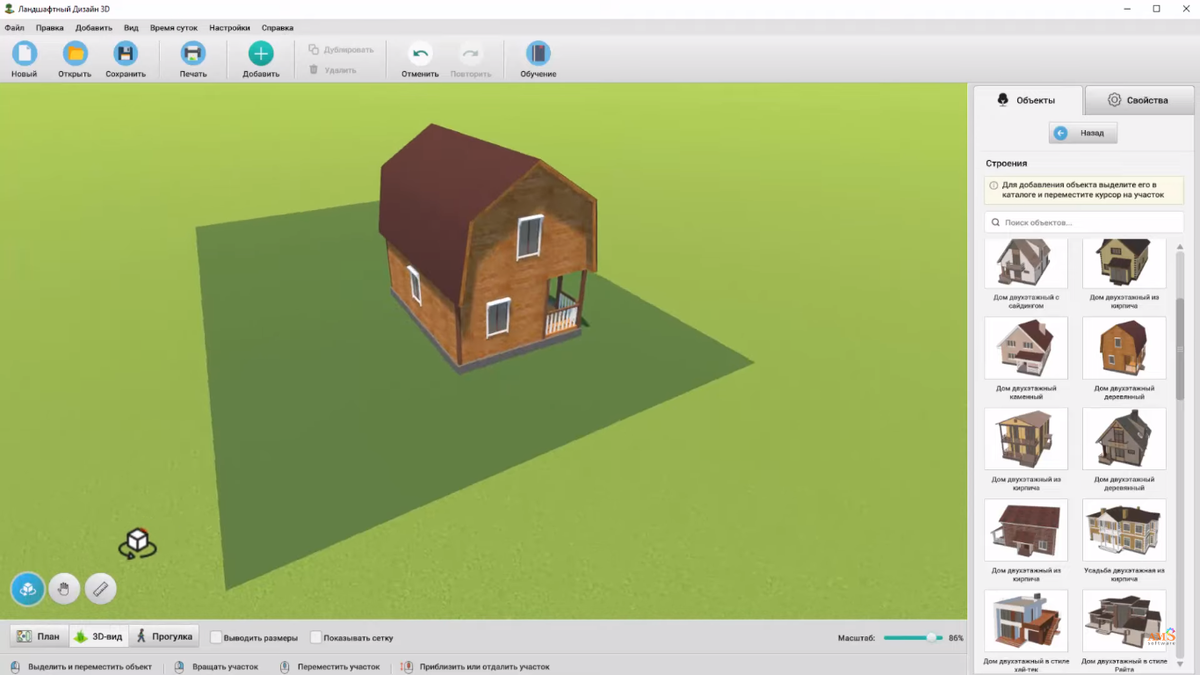Click the application icon in title bar

click(x=9, y=9)
